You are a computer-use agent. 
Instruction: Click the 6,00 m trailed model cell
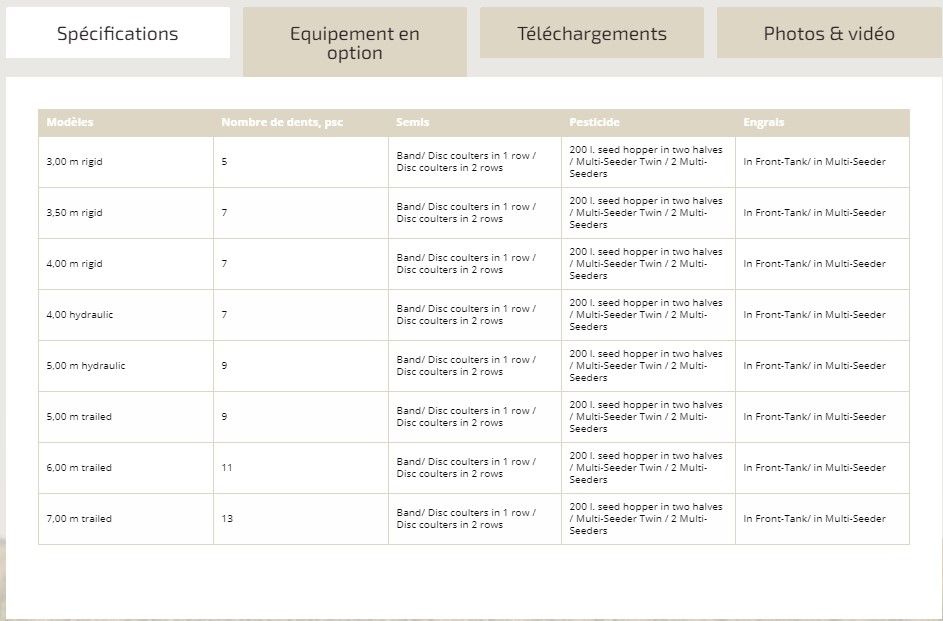(79, 468)
